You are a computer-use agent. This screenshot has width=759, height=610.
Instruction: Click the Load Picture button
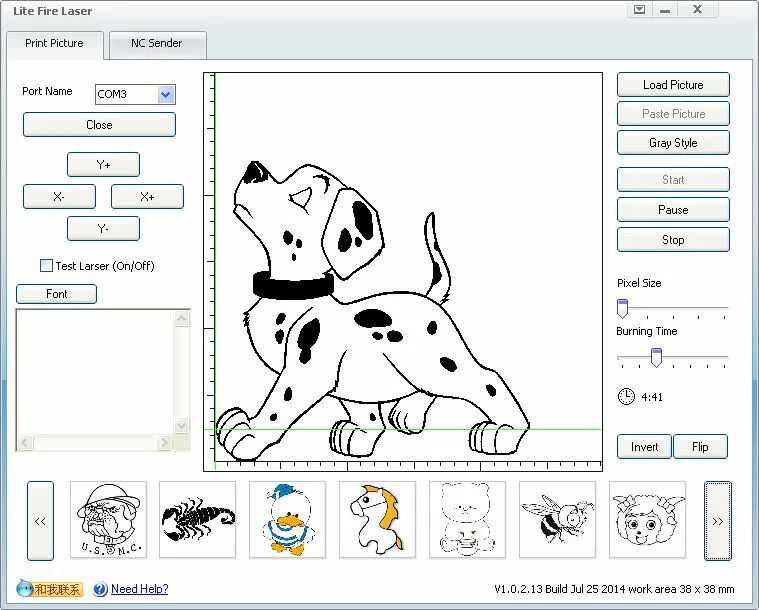click(x=673, y=85)
